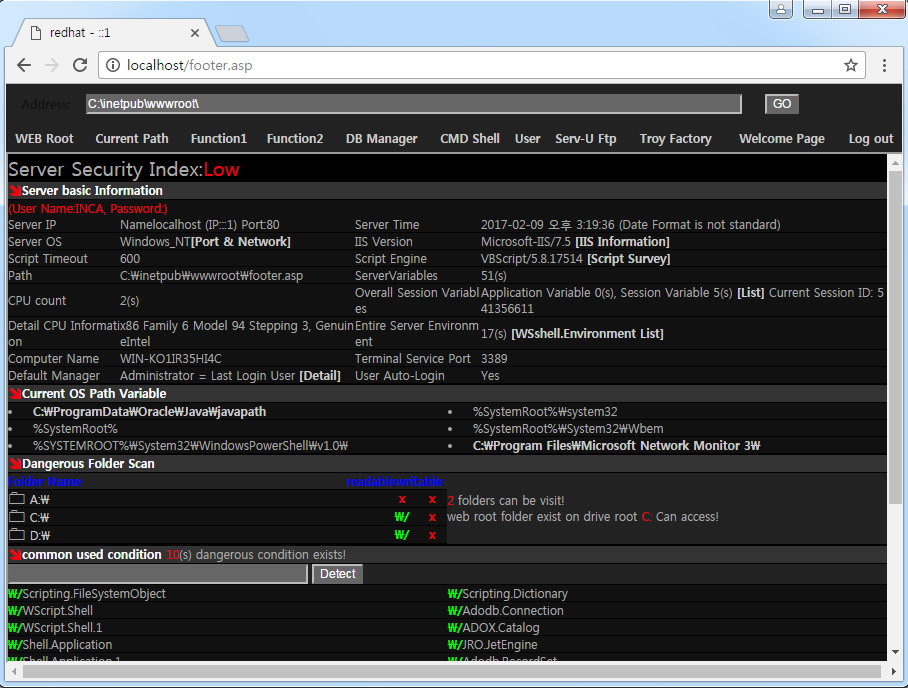Screen dimensions: 908x688
Task: Click computer name WIN-KO1IR35HI4C
Action: [x=171, y=359]
